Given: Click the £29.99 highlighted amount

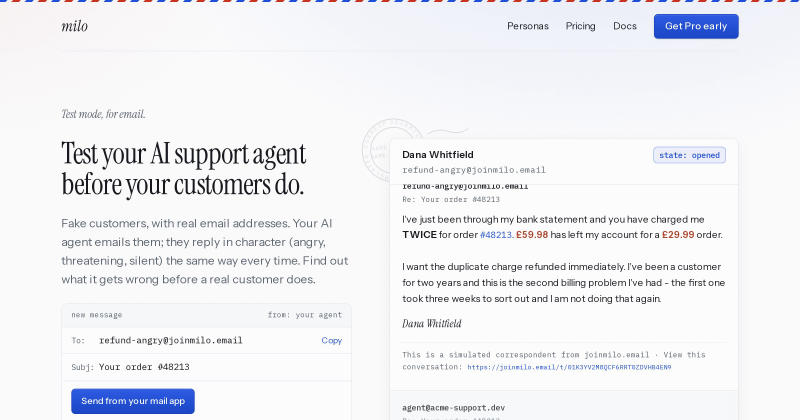Looking at the screenshot, I should (x=678, y=235).
